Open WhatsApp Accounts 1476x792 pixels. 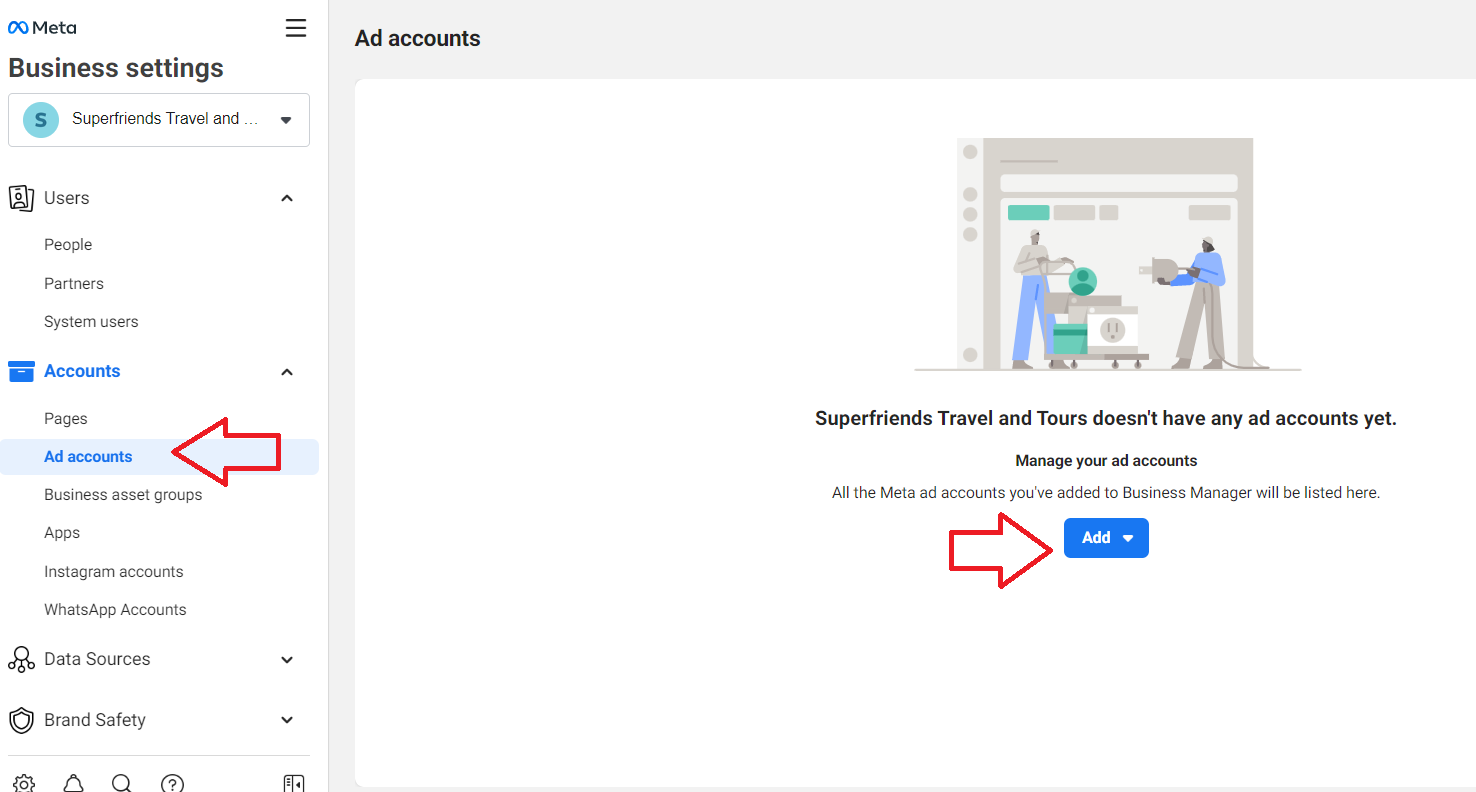click(x=115, y=610)
